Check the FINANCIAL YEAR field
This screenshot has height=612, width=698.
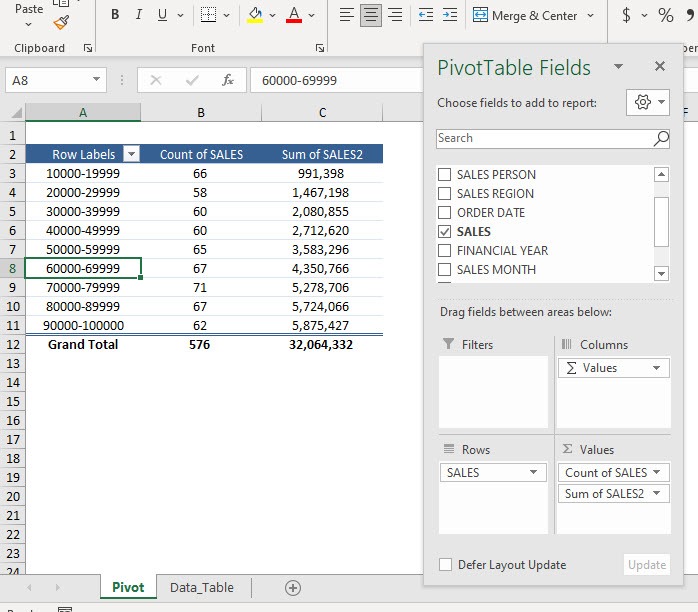(x=444, y=251)
